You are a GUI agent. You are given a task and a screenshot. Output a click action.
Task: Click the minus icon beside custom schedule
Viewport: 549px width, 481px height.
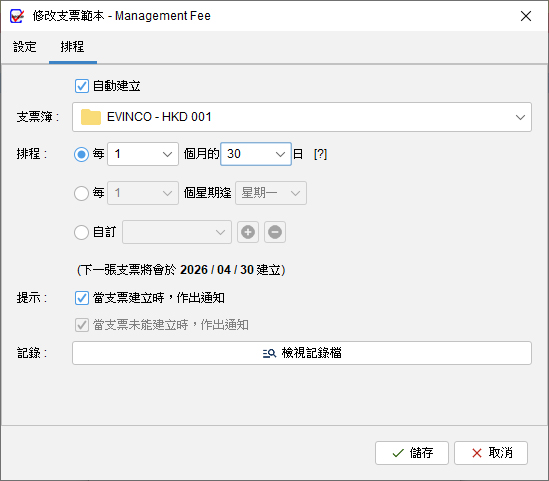pyautogui.click(x=275, y=232)
